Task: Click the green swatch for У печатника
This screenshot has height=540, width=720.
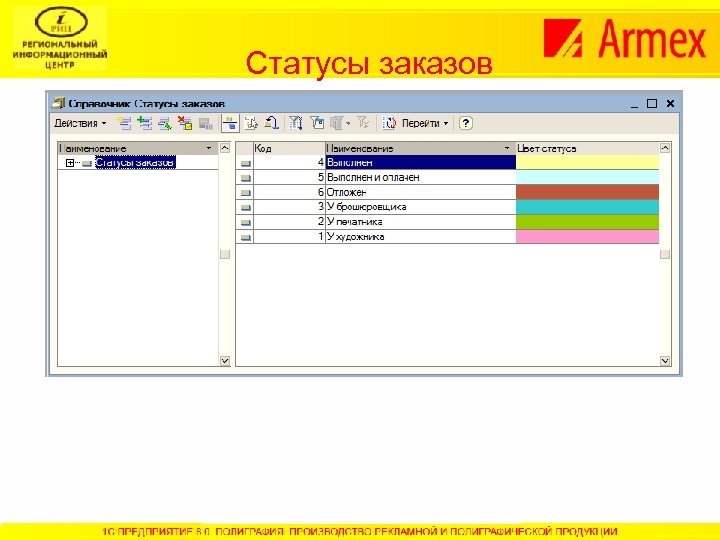Action: point(587,222)
